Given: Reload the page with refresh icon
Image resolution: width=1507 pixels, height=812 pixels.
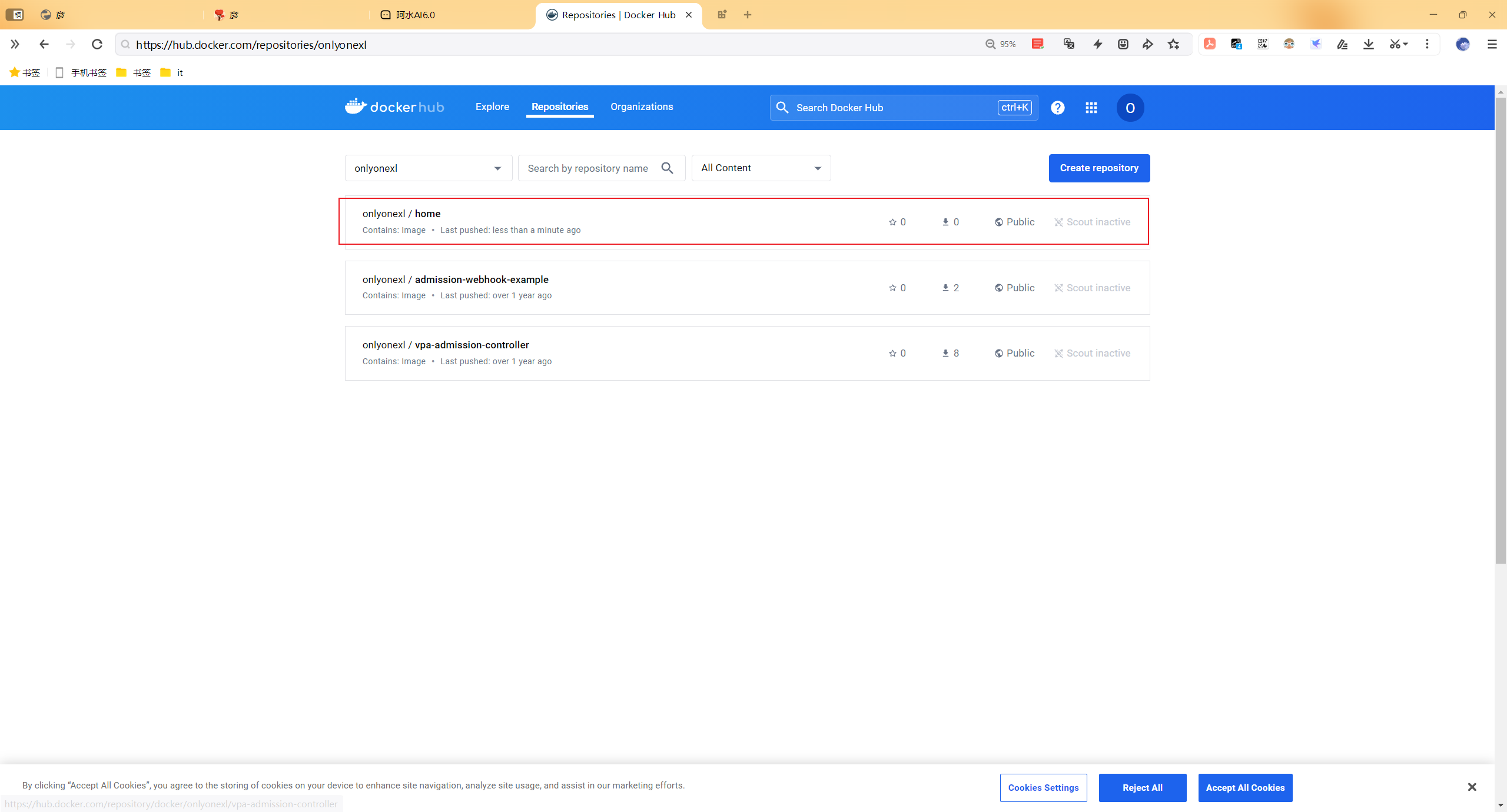Looking at the screenshot, I should point(97,44).
